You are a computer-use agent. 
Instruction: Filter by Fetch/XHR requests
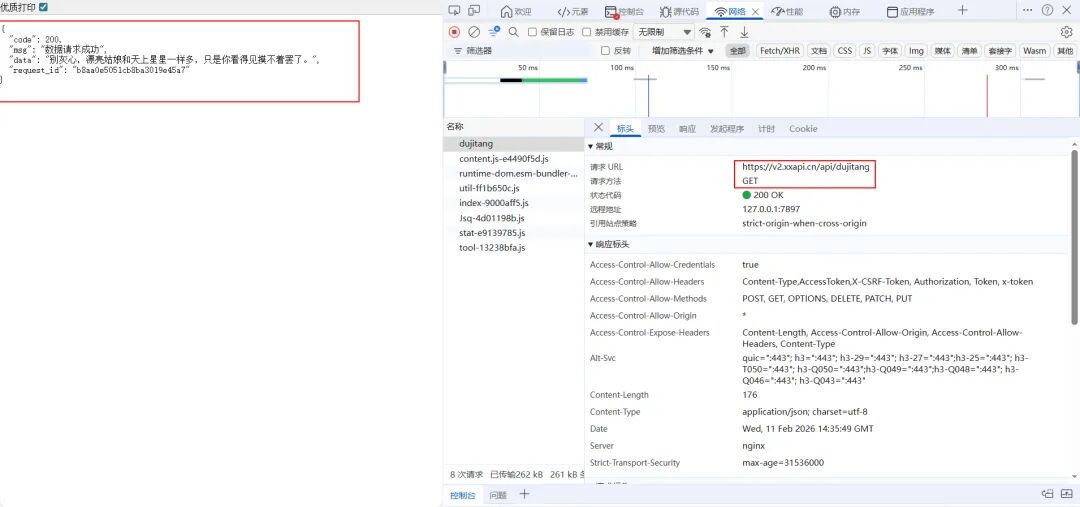pyautogui.click(x=780, y=51)
